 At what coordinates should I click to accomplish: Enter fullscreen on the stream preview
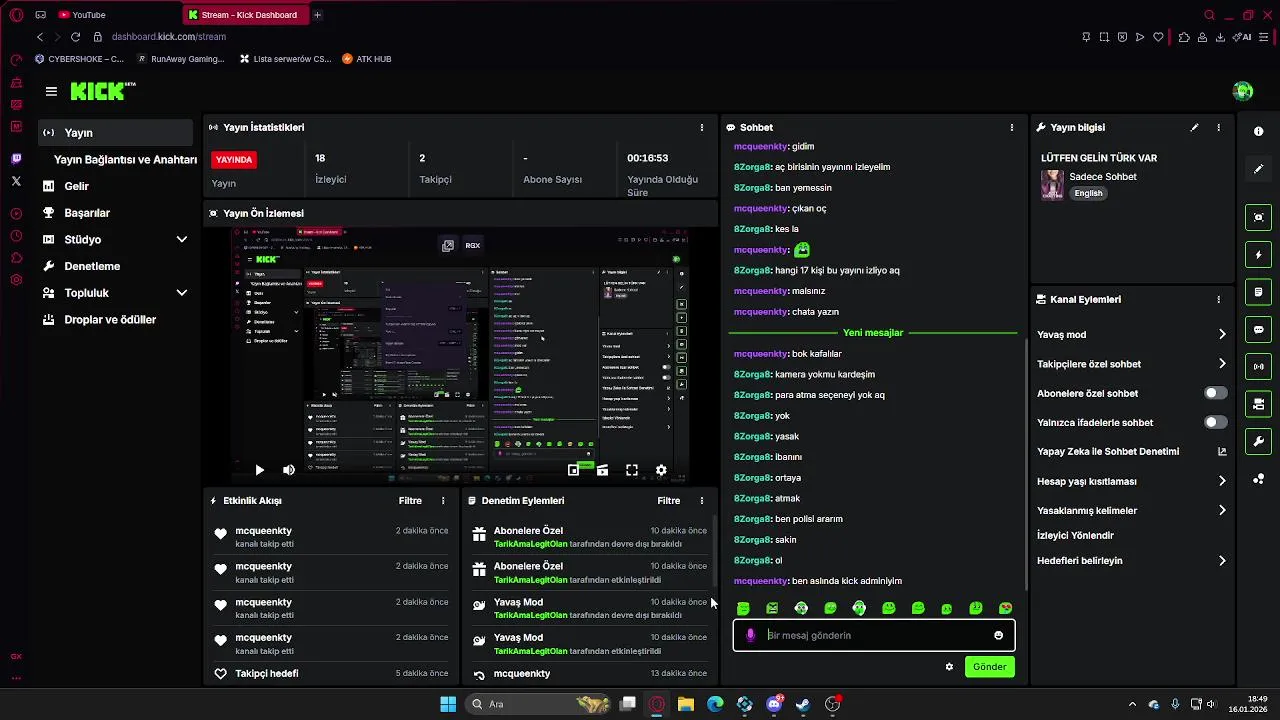632,470
